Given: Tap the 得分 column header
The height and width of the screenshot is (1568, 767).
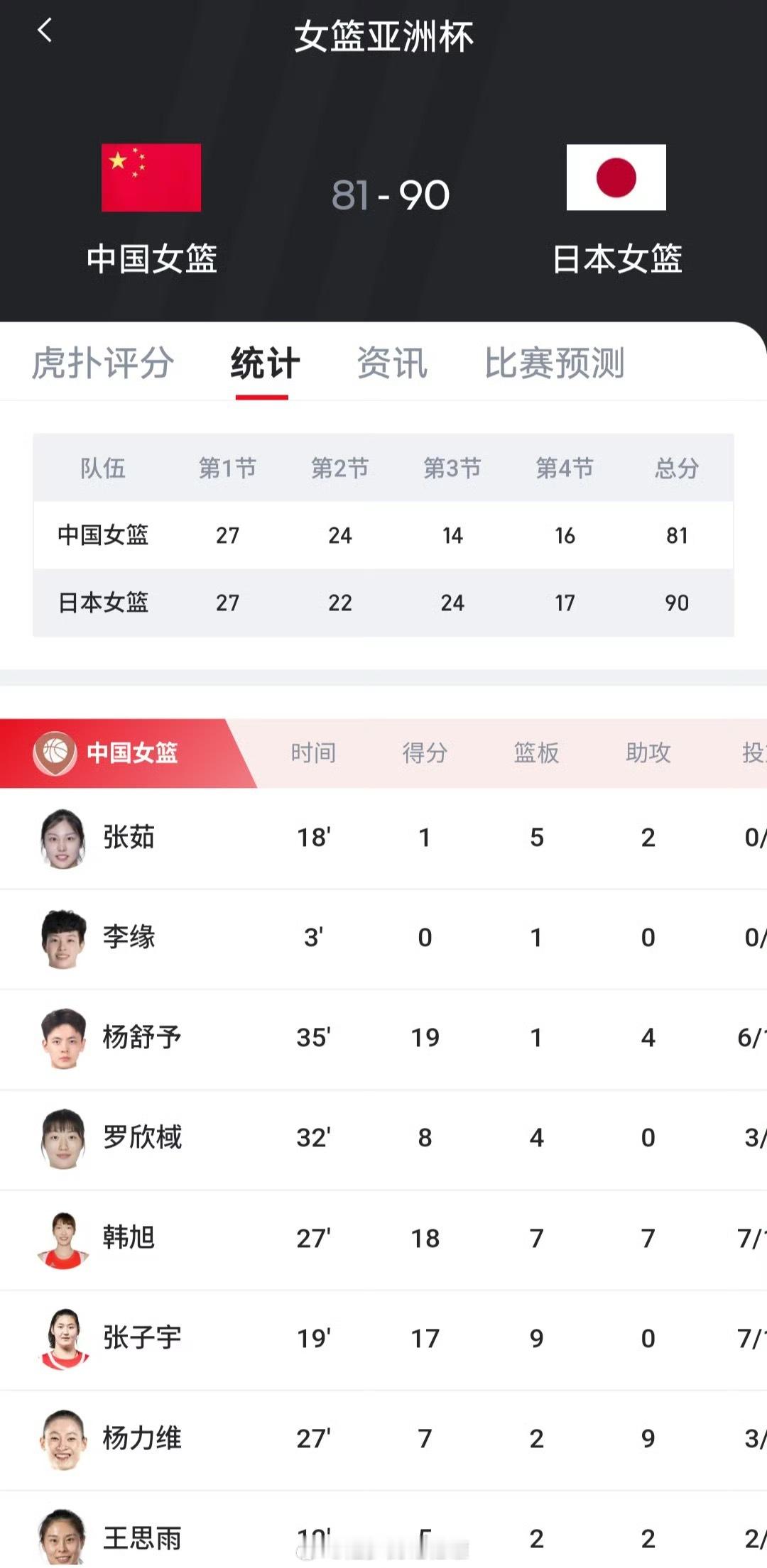Looking at the screenshot, I should 425,752.
